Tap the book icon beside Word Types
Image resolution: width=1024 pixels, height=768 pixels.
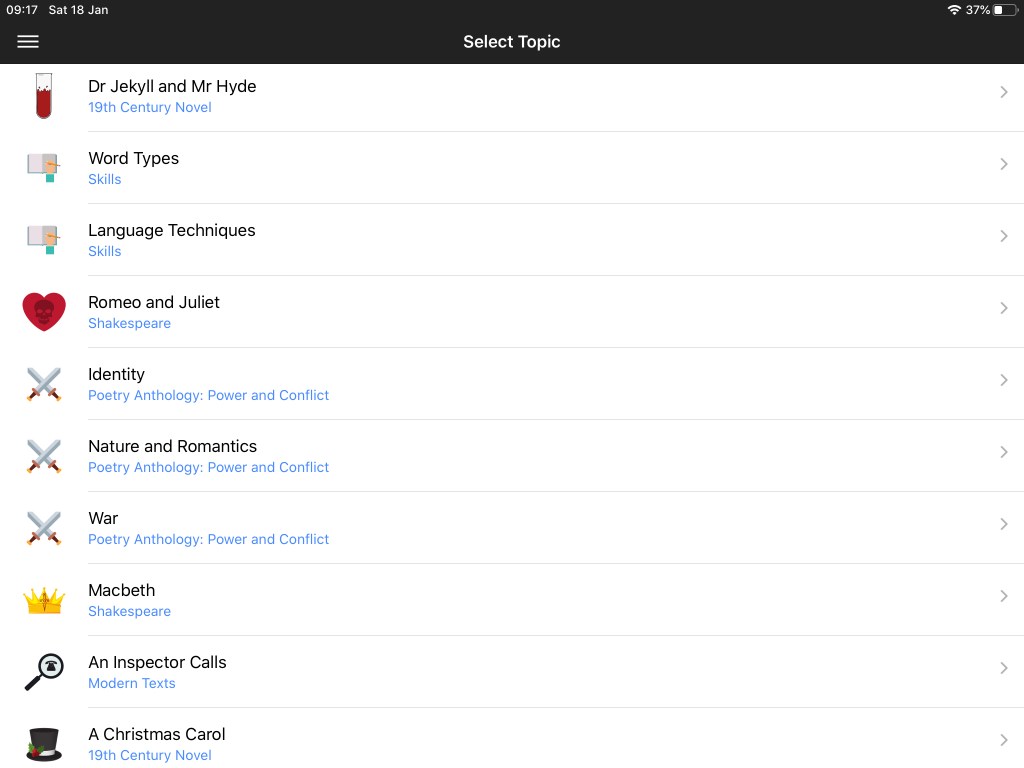click(x=44, y=168)
